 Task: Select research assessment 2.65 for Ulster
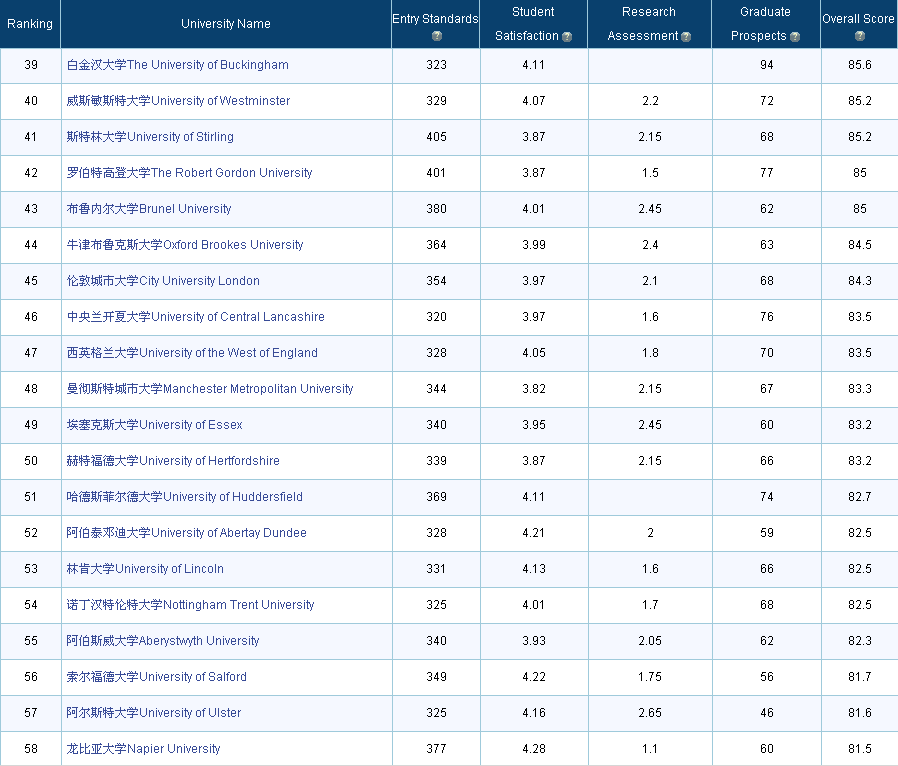[650, 713]
